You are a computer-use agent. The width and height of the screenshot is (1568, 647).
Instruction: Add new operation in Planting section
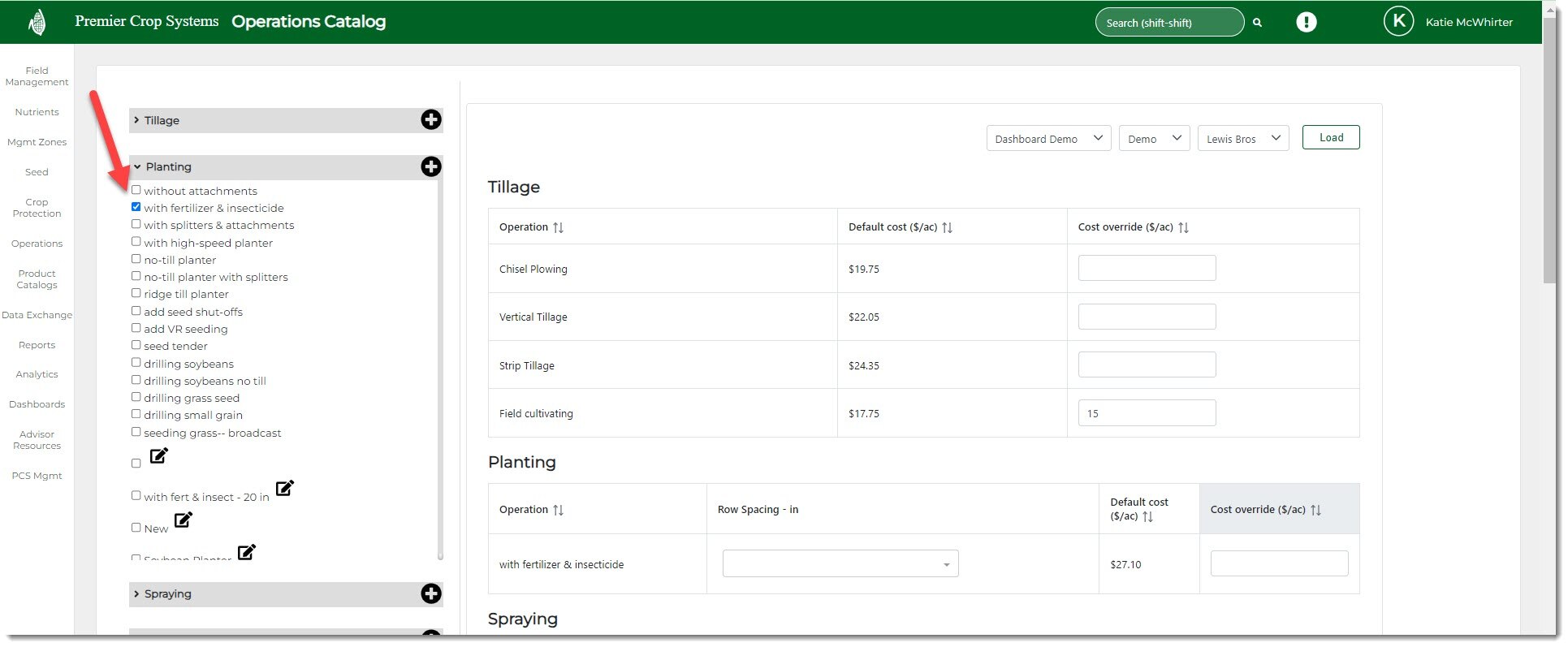430,166
